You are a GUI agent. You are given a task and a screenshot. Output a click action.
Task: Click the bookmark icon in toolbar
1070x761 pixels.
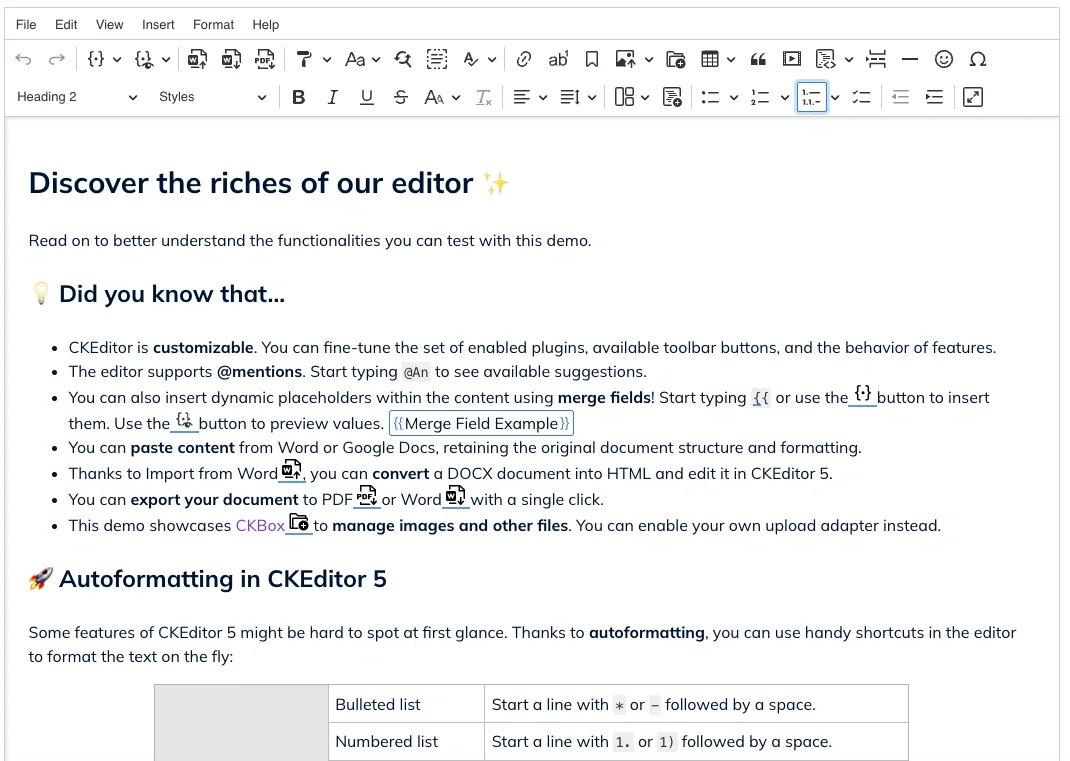592,60
